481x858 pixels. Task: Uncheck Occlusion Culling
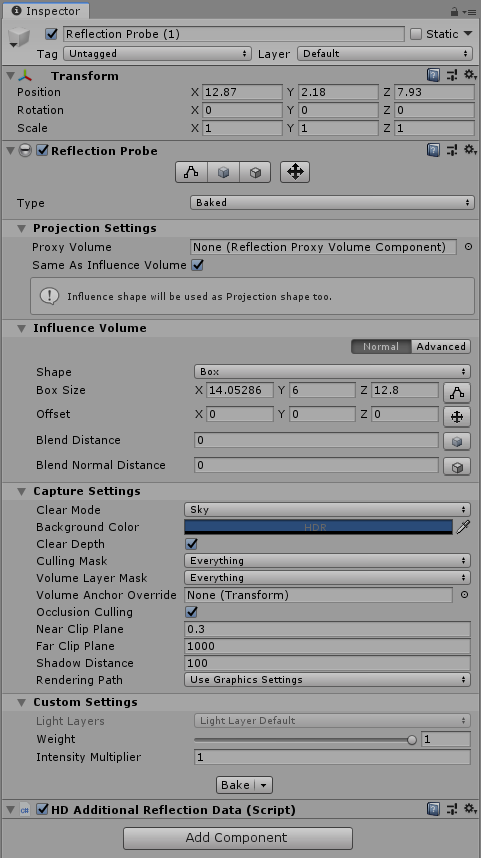tap(192, 612)
